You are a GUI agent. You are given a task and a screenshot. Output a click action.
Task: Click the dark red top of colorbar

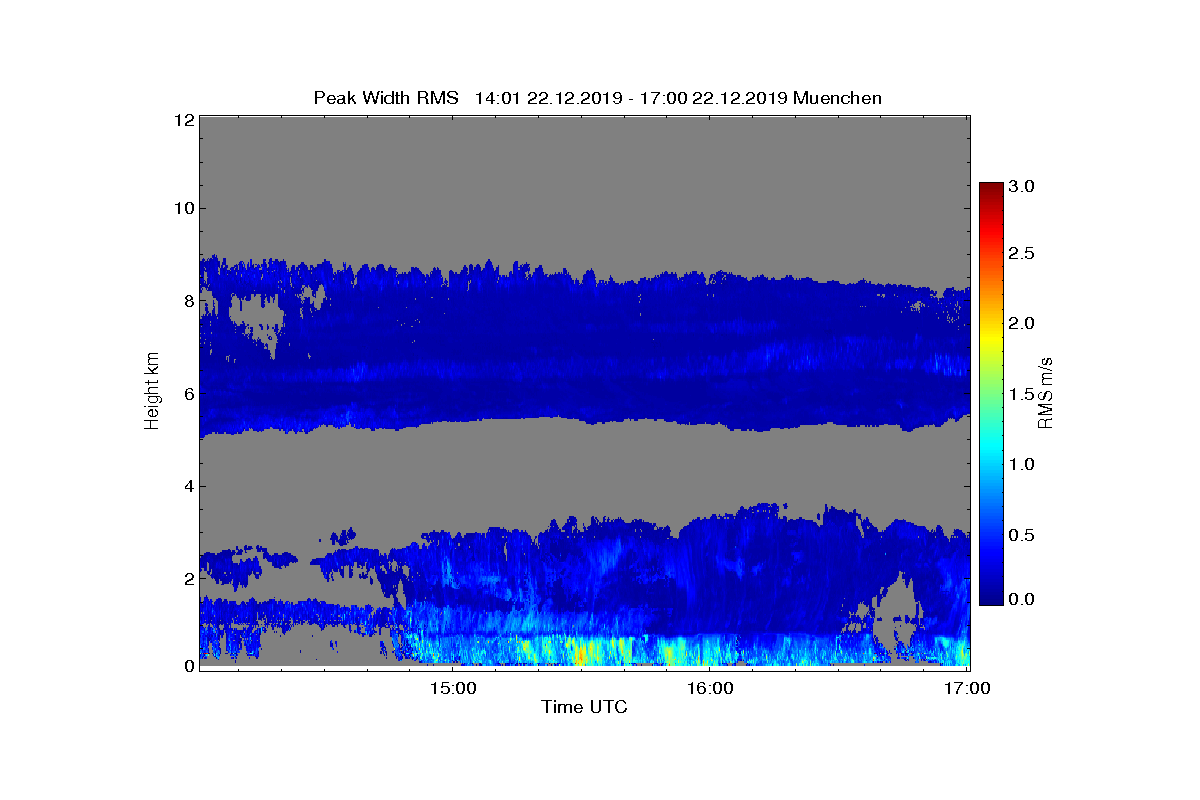[x=991, y=188]
